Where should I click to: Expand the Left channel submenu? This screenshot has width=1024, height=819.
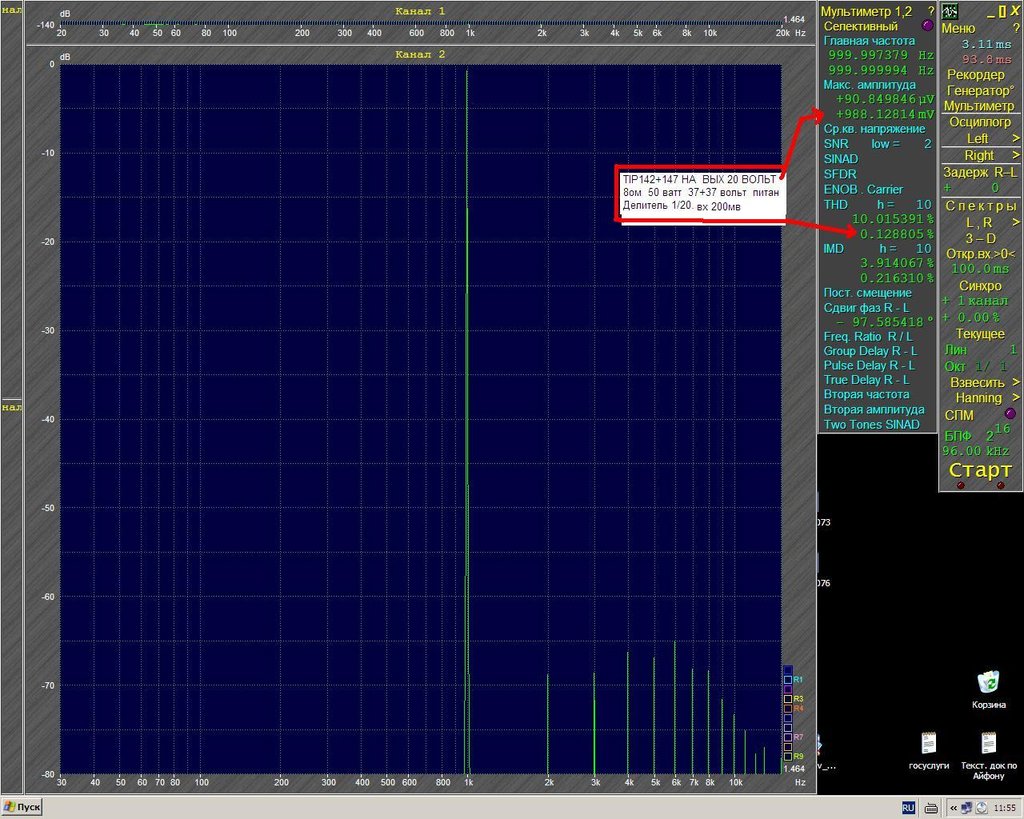coord(1016,138)
